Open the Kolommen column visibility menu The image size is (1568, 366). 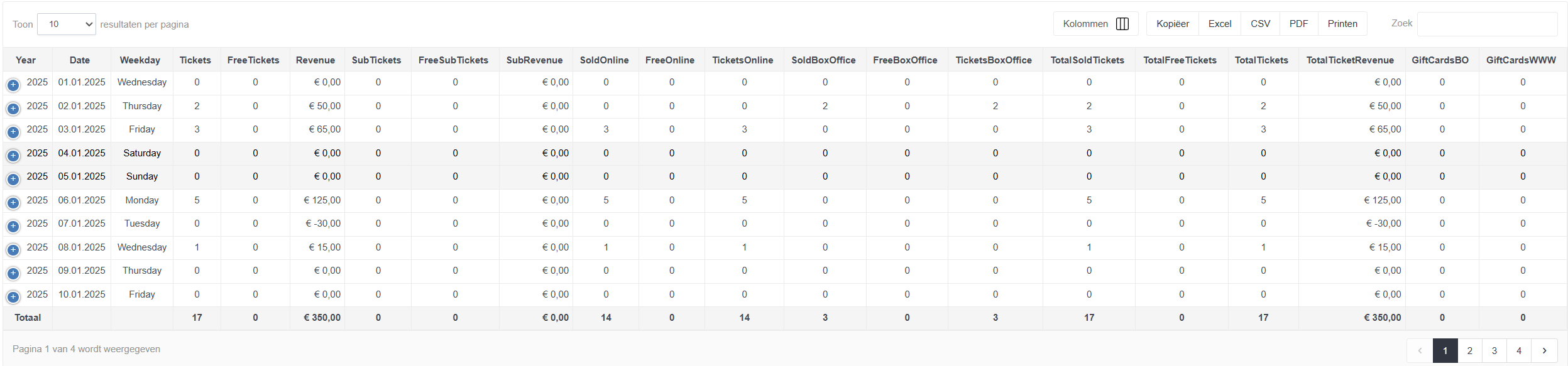pos(1095,24)
